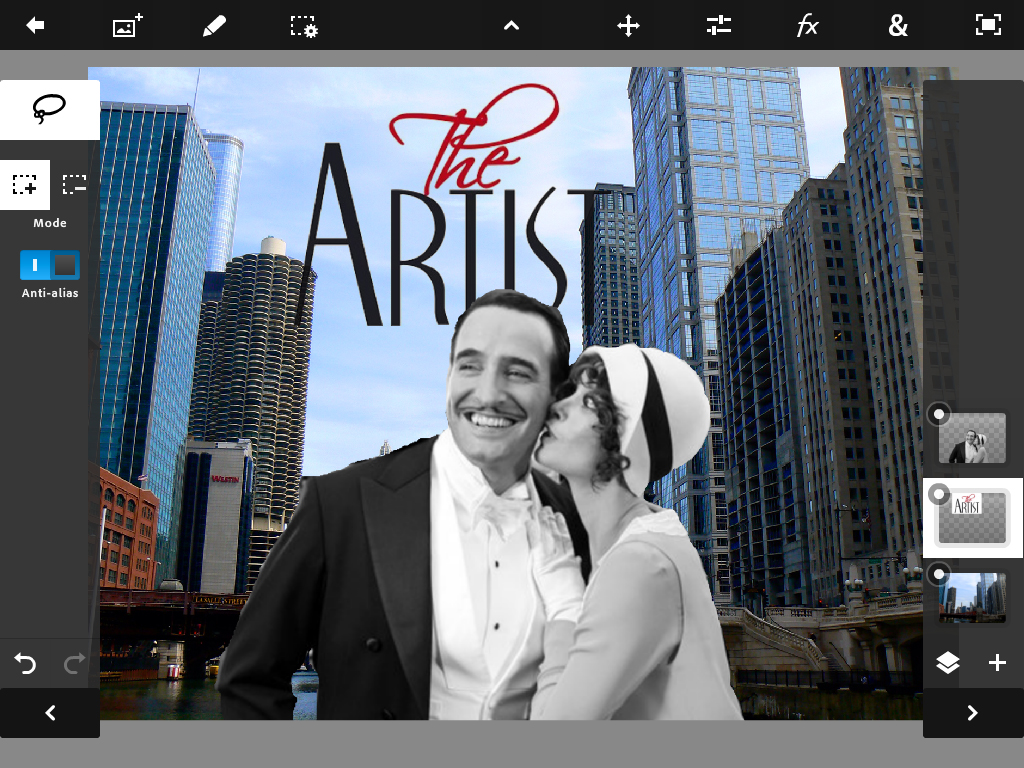Select the Move transform tool

(x=628, y=26)
